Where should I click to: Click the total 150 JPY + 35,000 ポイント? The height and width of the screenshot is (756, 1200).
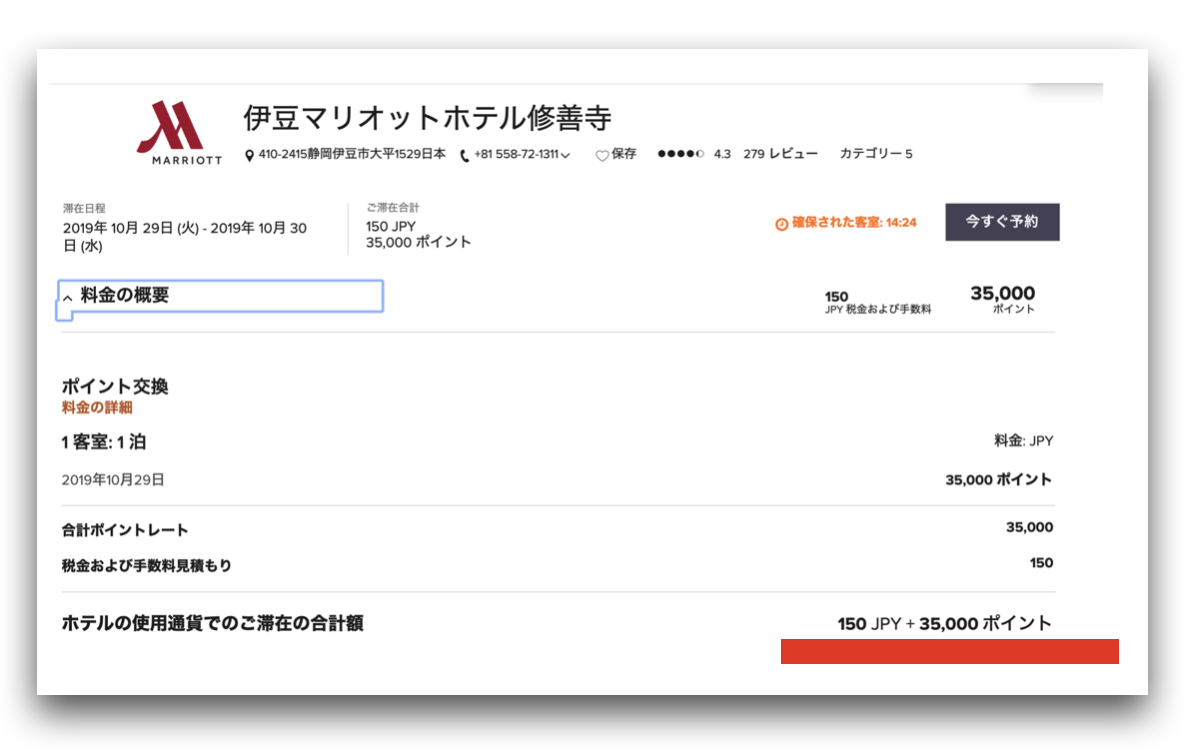click(x=945, y=624)
